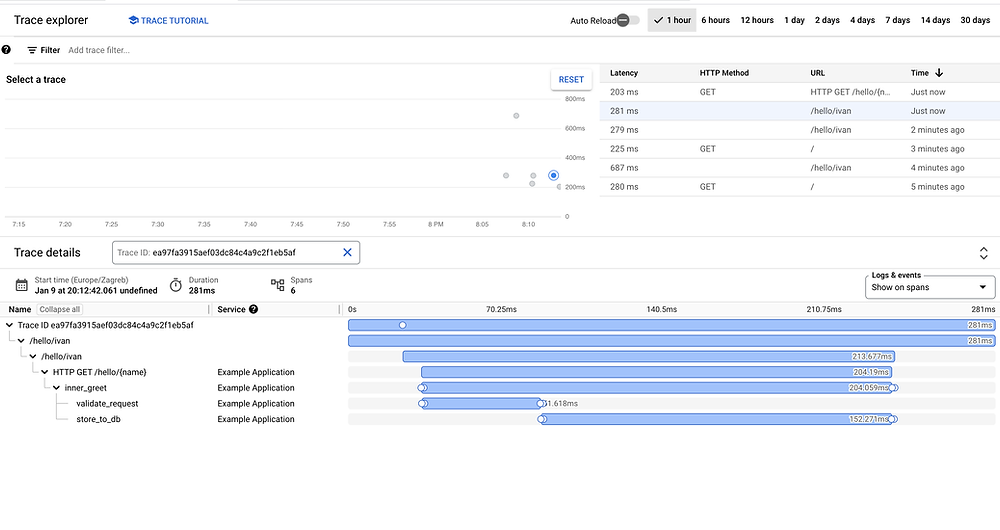Open the Logs & events dropdown
Screen dimensions: 1000x530
tap(929, 287)
